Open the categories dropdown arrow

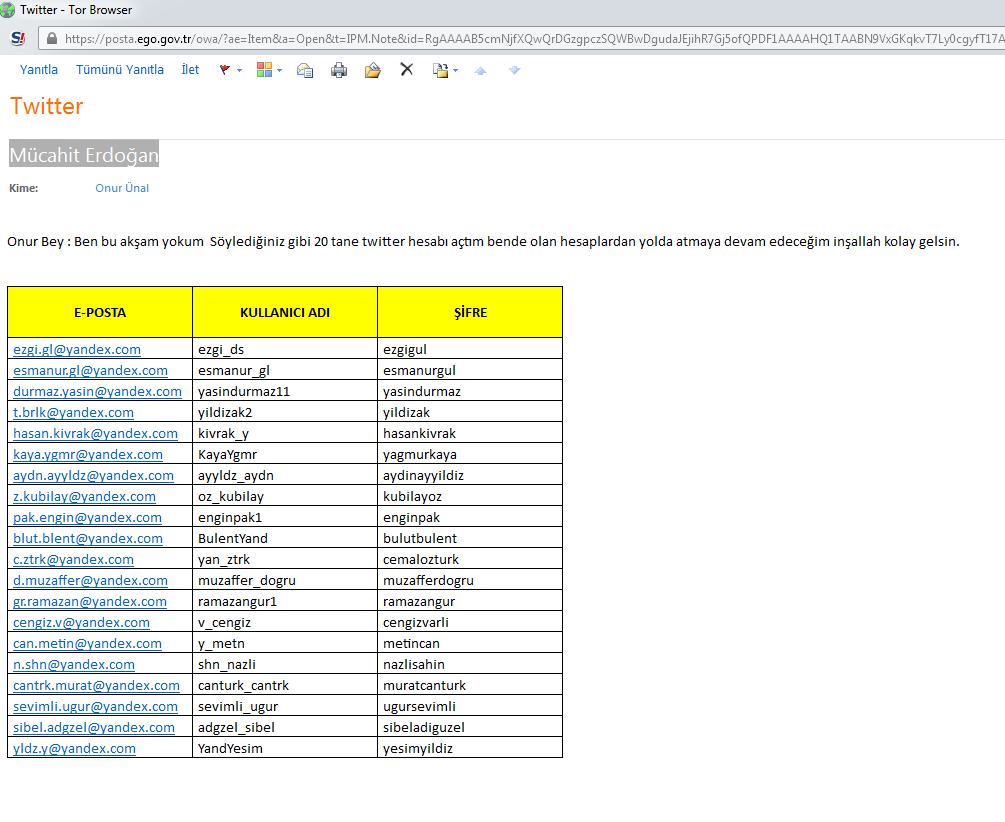click(280, 71)
